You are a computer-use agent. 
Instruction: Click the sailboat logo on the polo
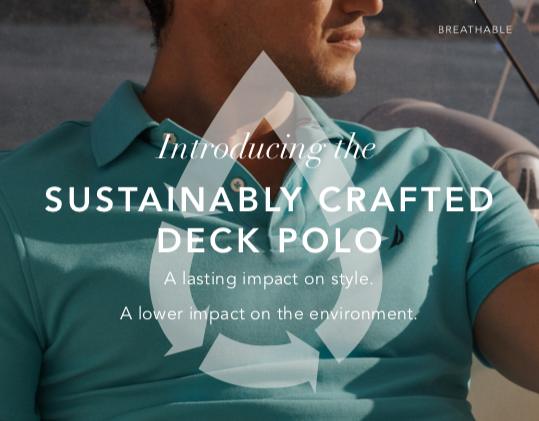point(397,237)
